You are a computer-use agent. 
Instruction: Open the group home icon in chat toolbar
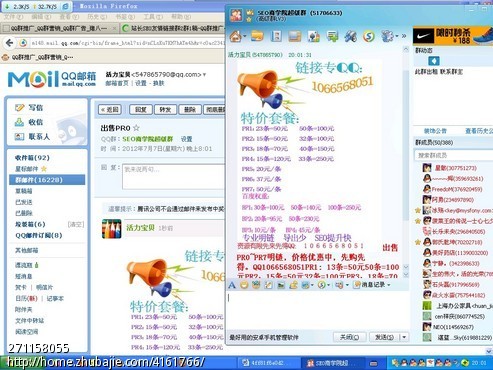coord(235,36)
